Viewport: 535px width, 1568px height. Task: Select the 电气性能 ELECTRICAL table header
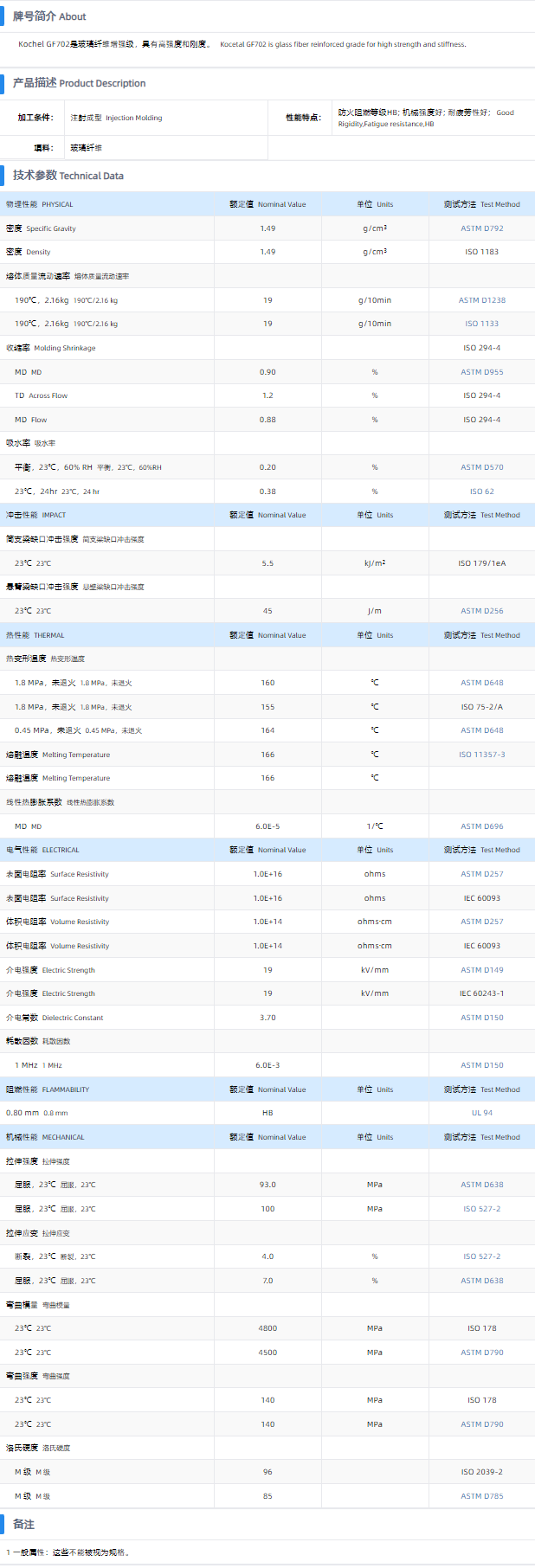(x=42, y=850)
